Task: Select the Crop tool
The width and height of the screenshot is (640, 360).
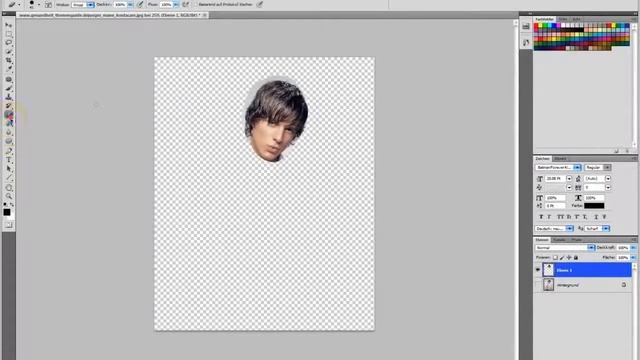Action: pos(9,60)
